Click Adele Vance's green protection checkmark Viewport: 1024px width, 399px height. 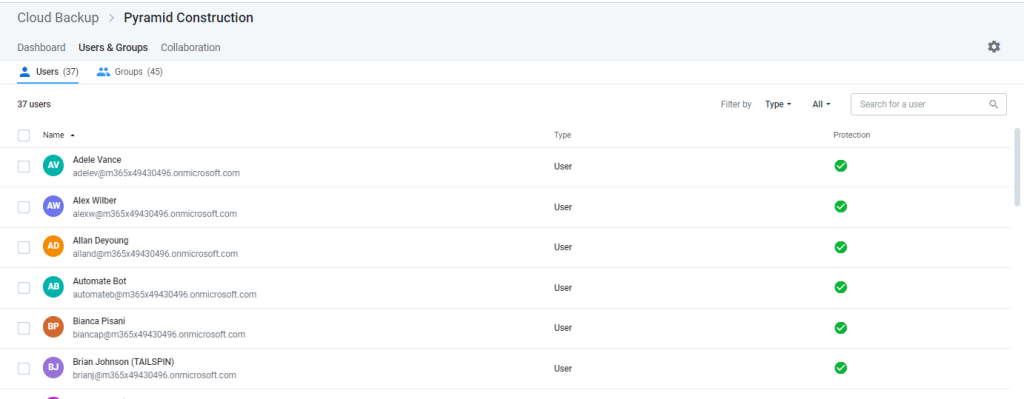click(841, 166)
